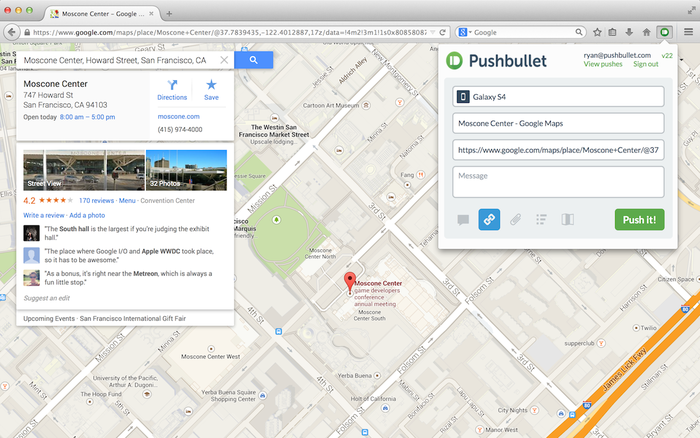
Task: Open the View pushes link
Action: 603,64
